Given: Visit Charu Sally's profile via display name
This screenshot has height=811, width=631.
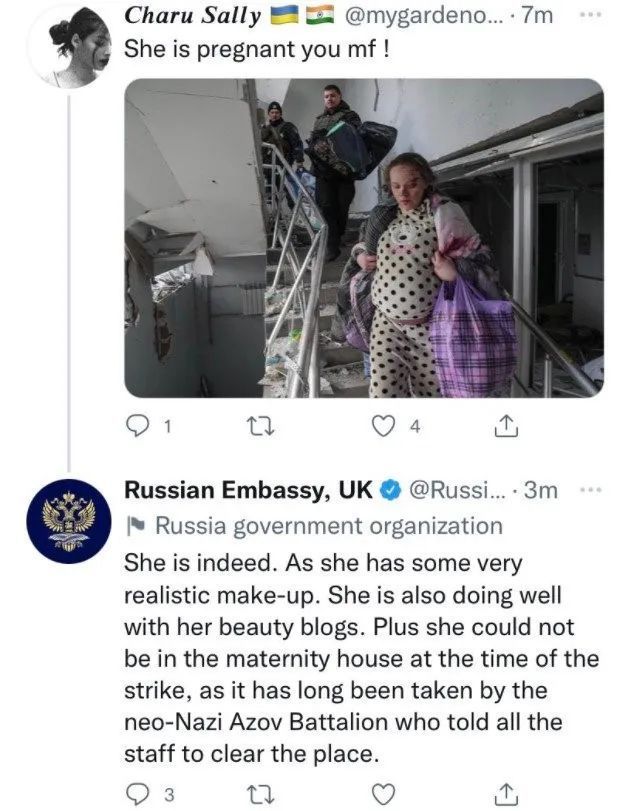Looking at the screenshot, I should pyautogui.click(x=192, y=16).
